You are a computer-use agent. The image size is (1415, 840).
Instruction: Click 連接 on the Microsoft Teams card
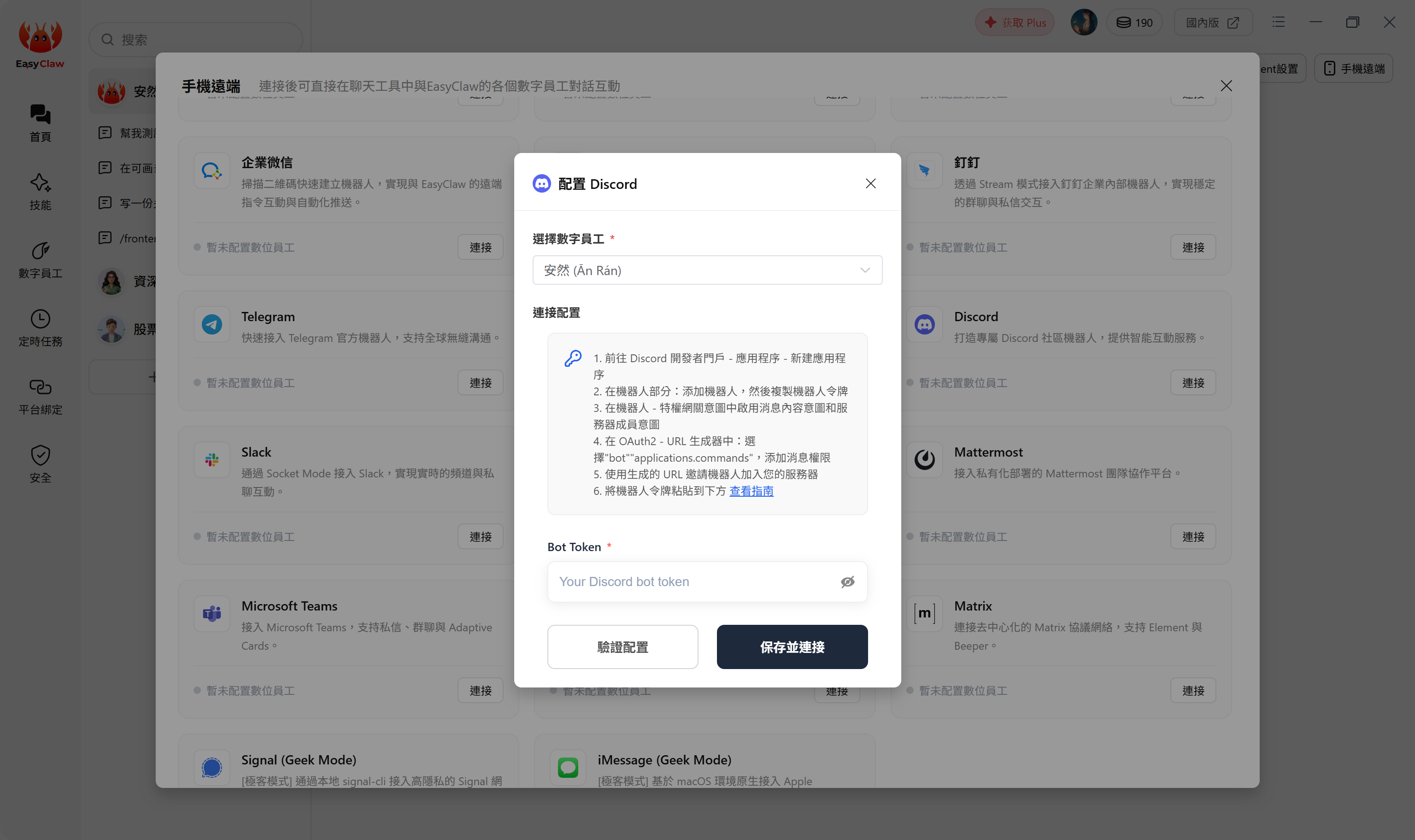480,691
